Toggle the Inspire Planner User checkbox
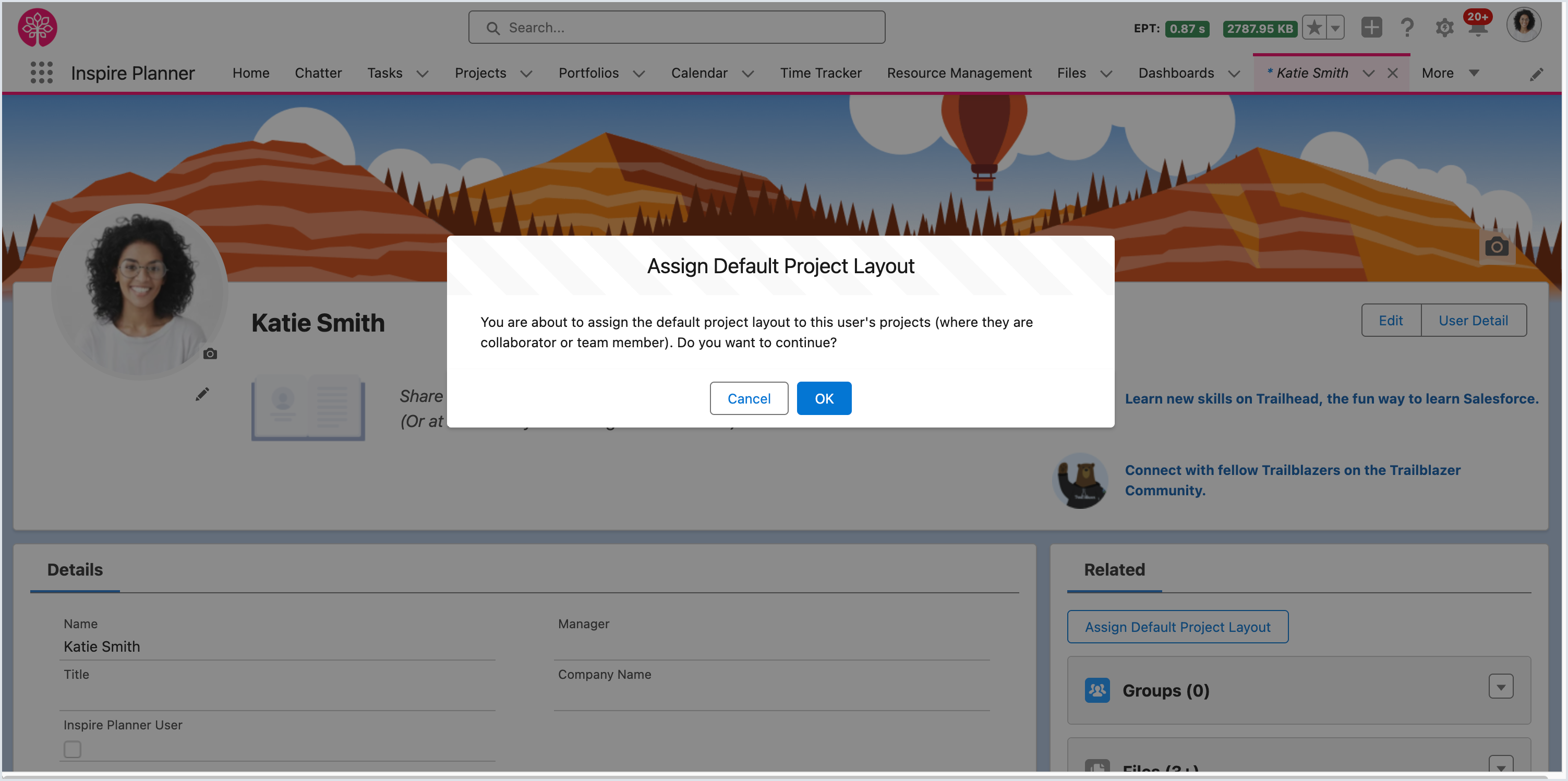Screen dimensions: 1568x781 [x=73, y=749]
